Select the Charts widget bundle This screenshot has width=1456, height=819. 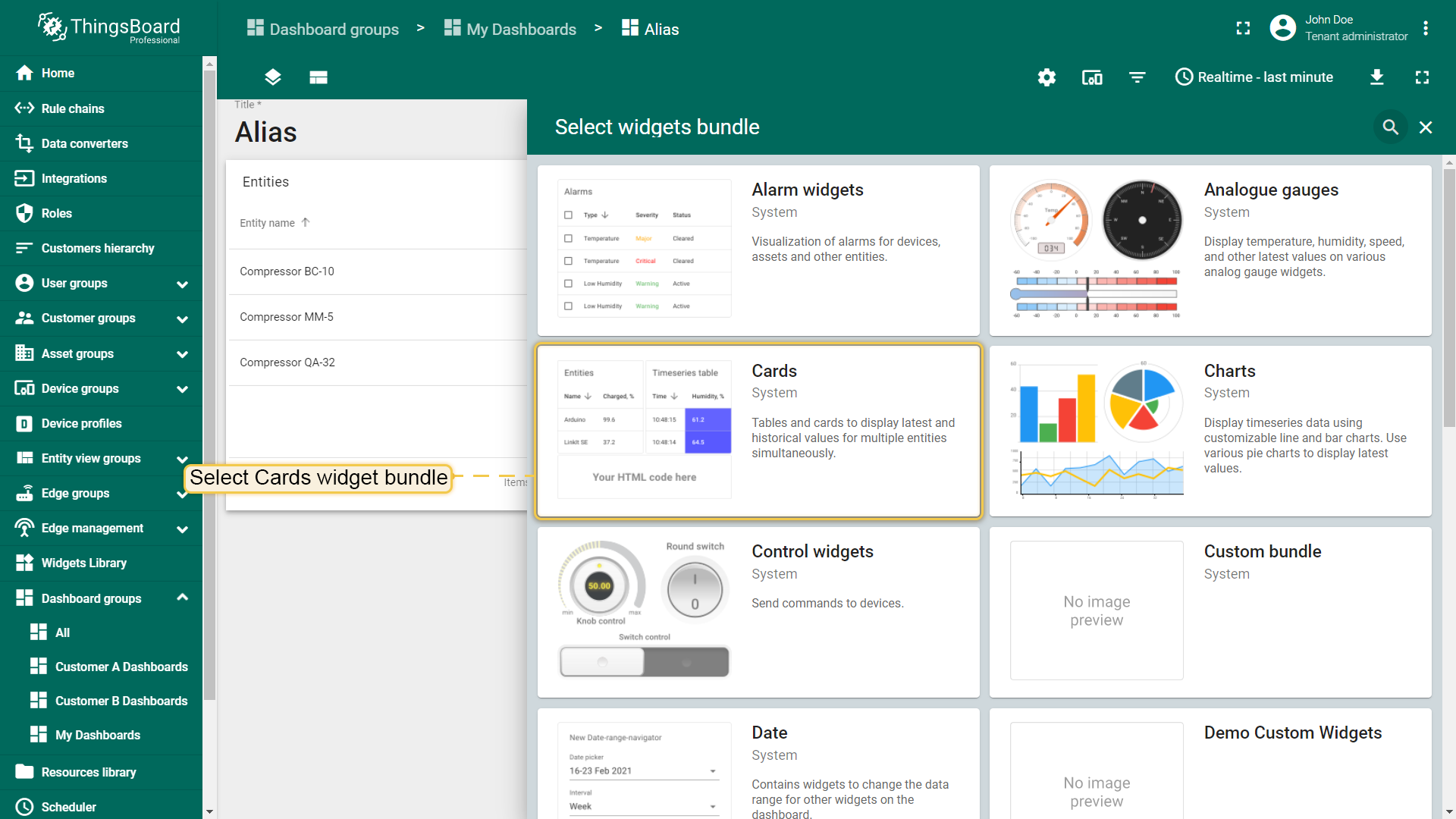1210,431
